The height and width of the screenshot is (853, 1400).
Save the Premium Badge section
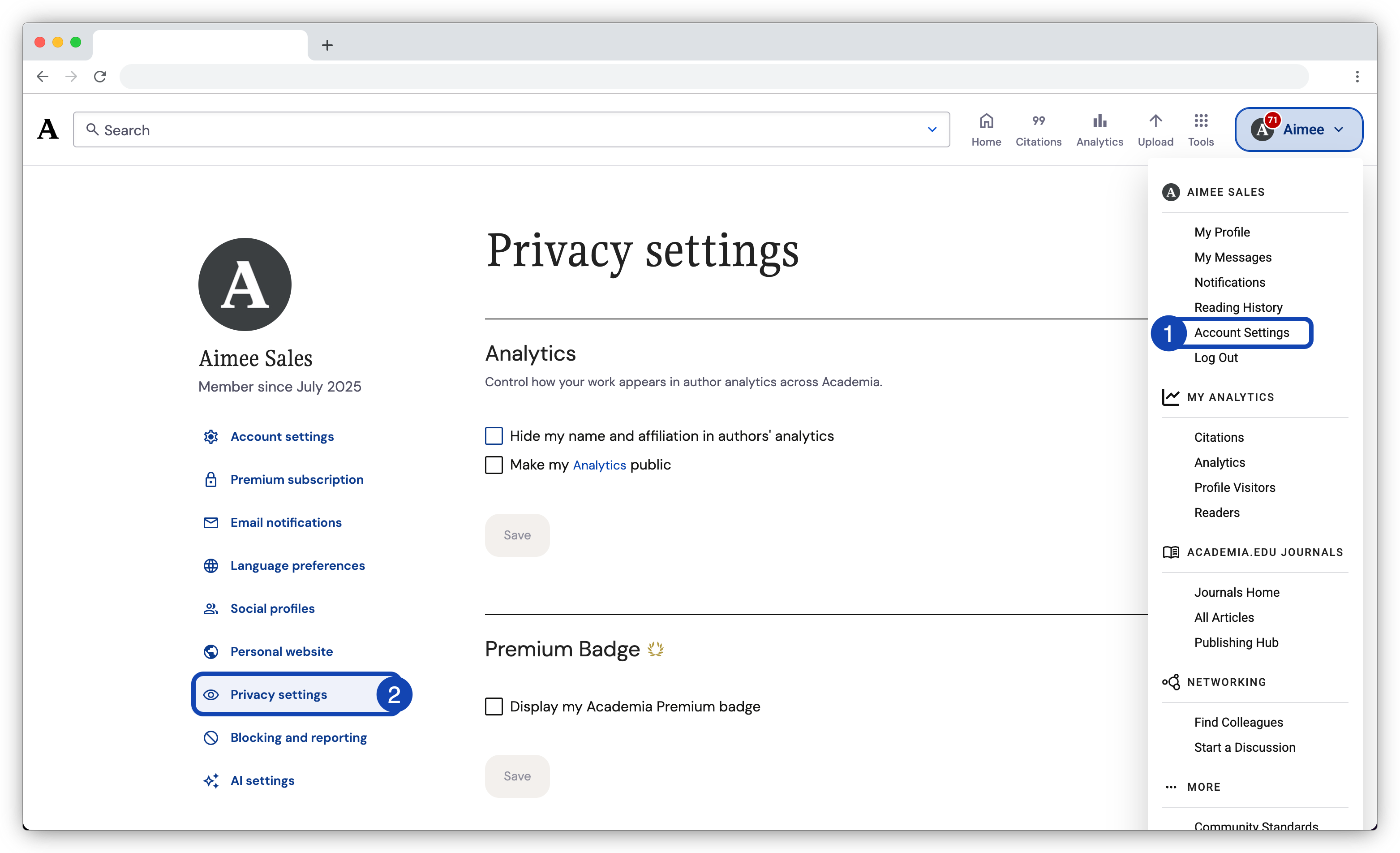click(x=516, y=776)
